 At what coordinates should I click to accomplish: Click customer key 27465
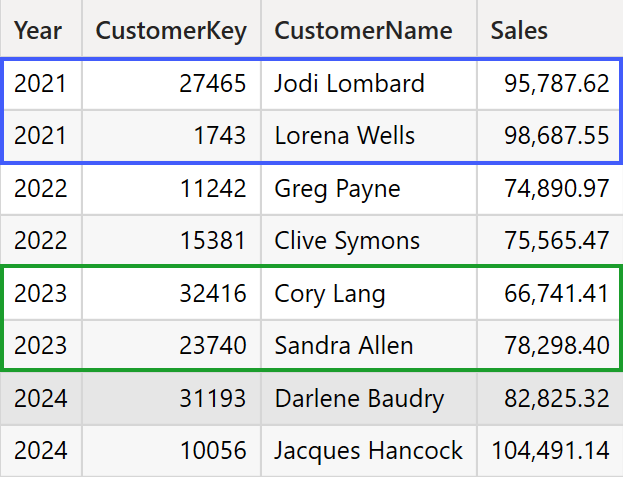[x=212, y=83]
